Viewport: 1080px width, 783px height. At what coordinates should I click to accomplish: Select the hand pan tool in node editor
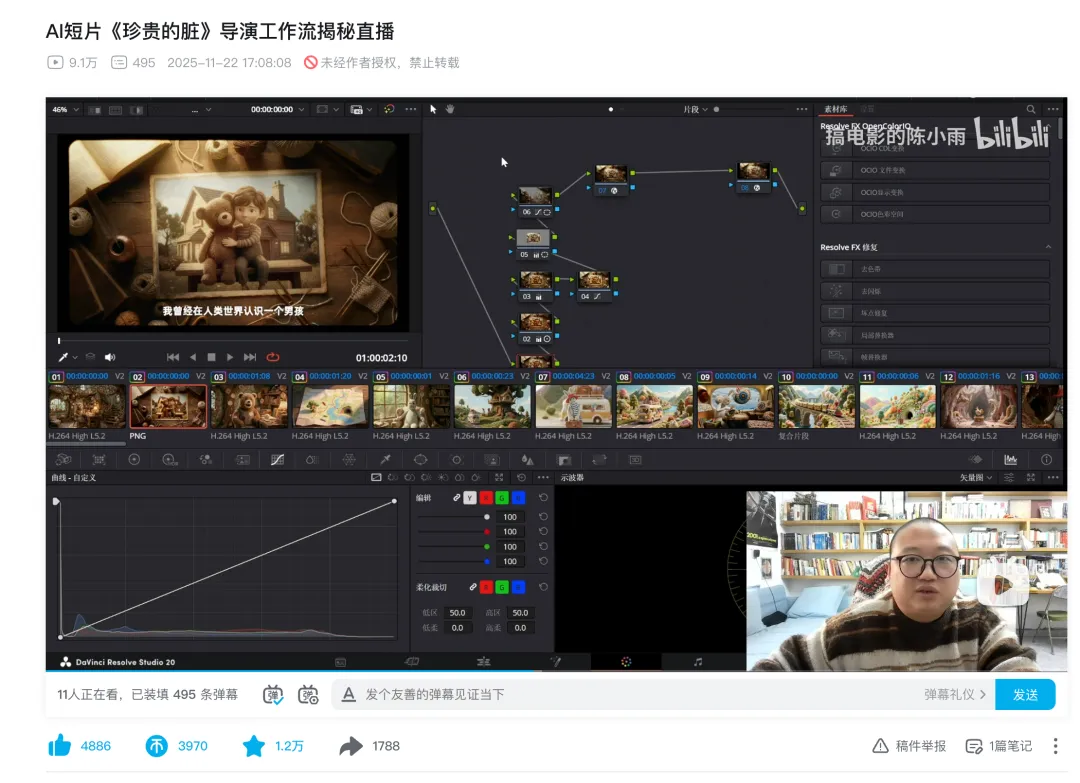tap(450, 109)
